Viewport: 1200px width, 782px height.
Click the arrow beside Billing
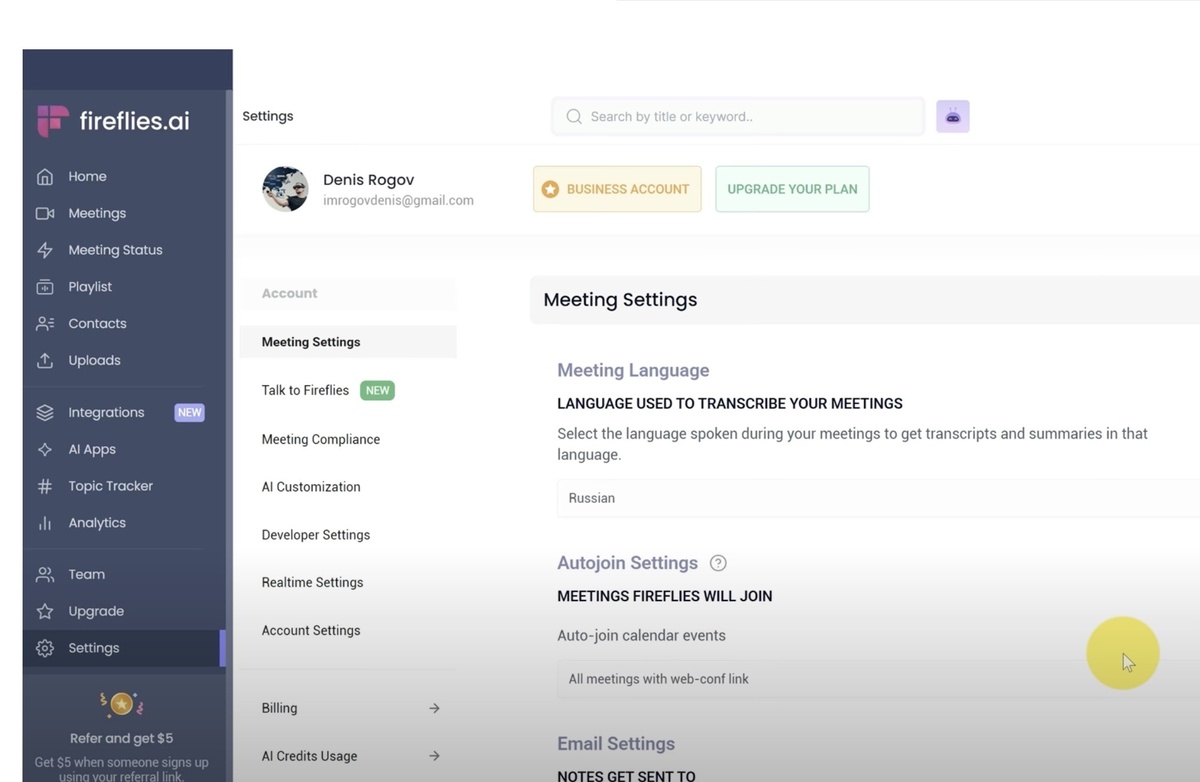click(434, 708)
